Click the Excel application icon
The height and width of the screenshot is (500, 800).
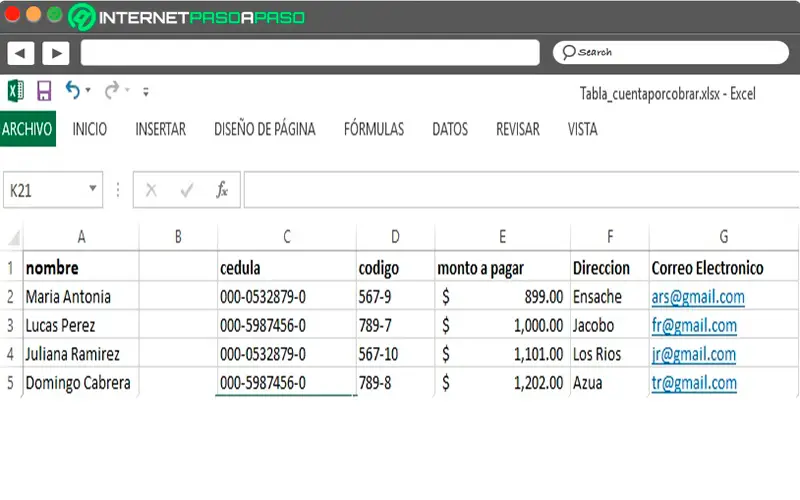tap(16, 91)
